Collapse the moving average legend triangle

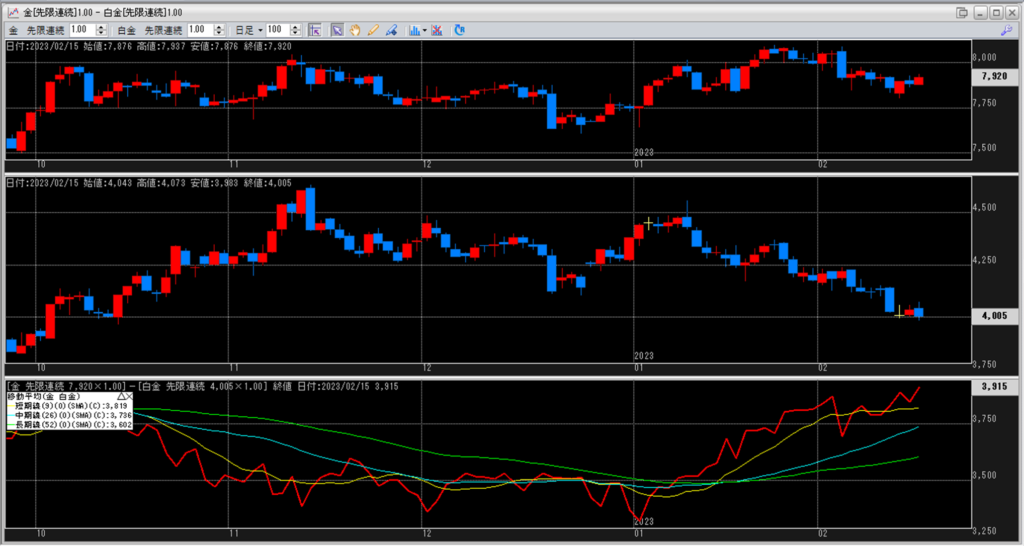point(121,397)
